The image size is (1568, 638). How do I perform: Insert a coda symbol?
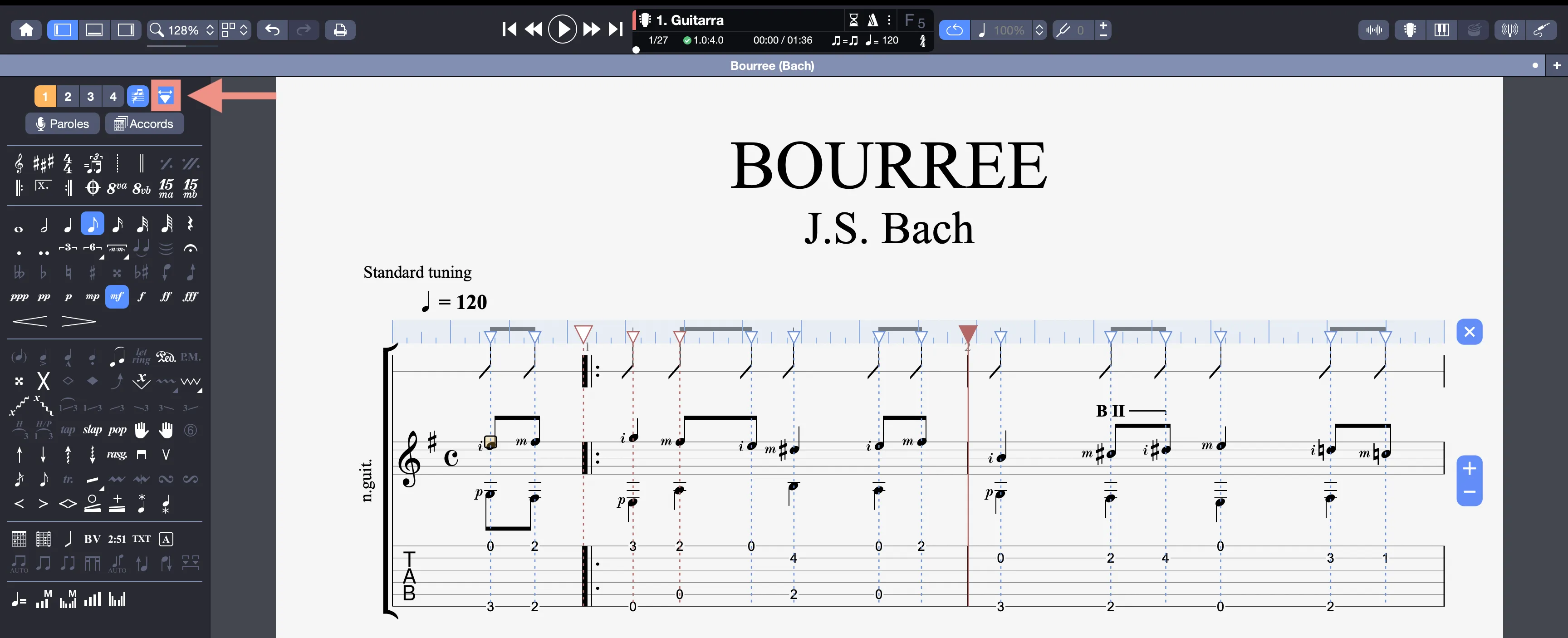93,187
